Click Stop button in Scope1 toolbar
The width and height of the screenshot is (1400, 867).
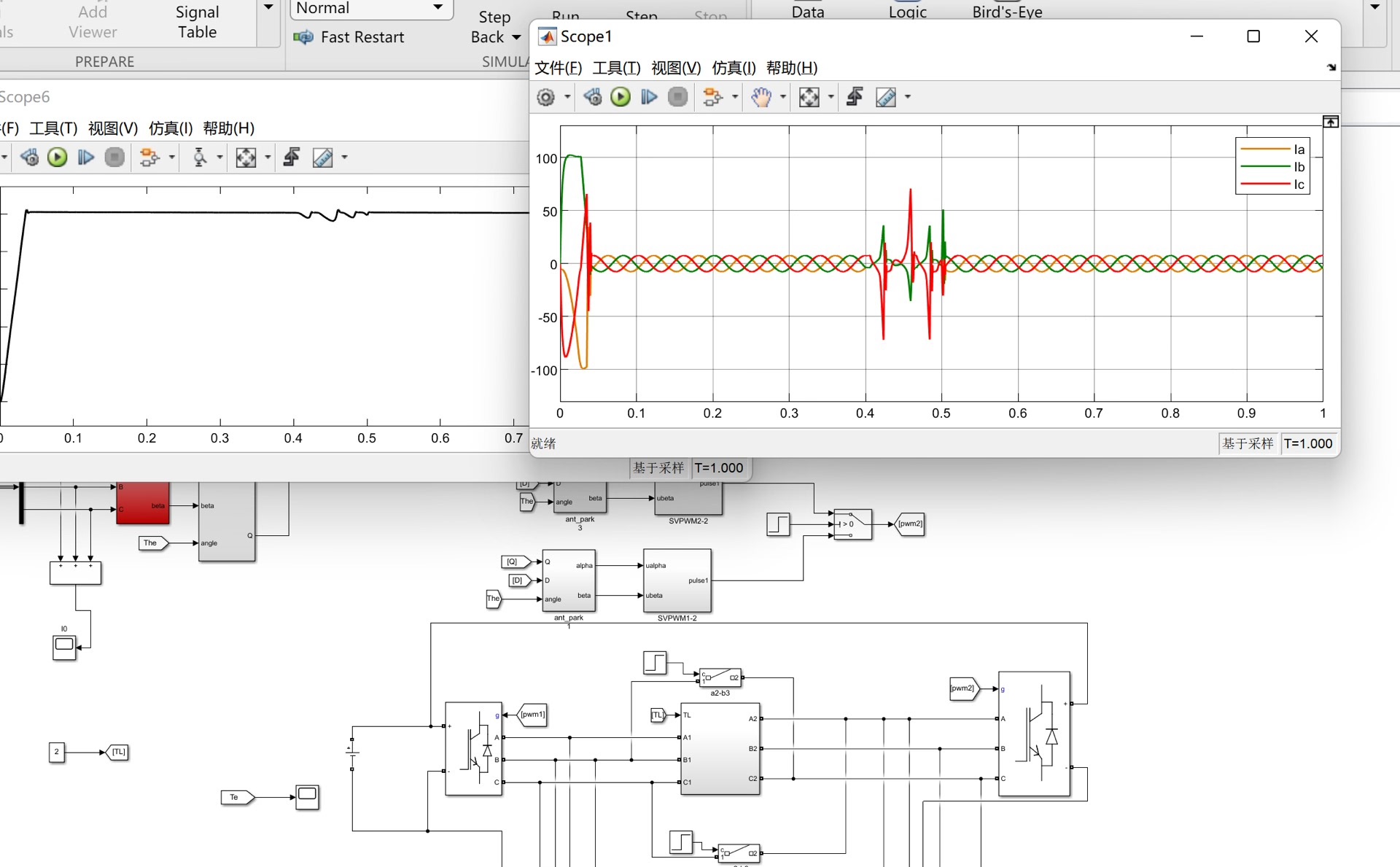point(678,97)
